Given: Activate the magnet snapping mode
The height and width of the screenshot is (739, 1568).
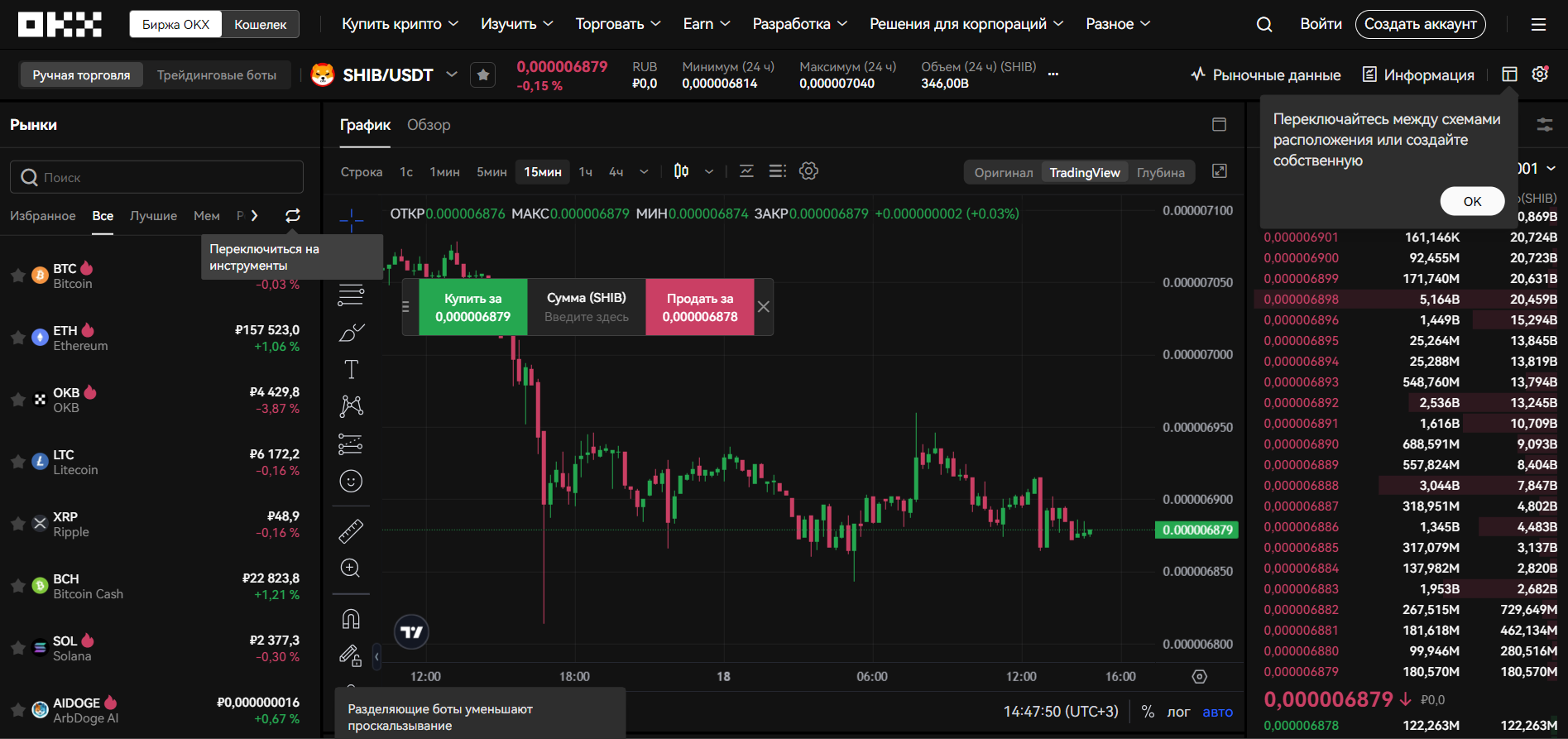Looking at the screenshot, I should click(351, 619).
